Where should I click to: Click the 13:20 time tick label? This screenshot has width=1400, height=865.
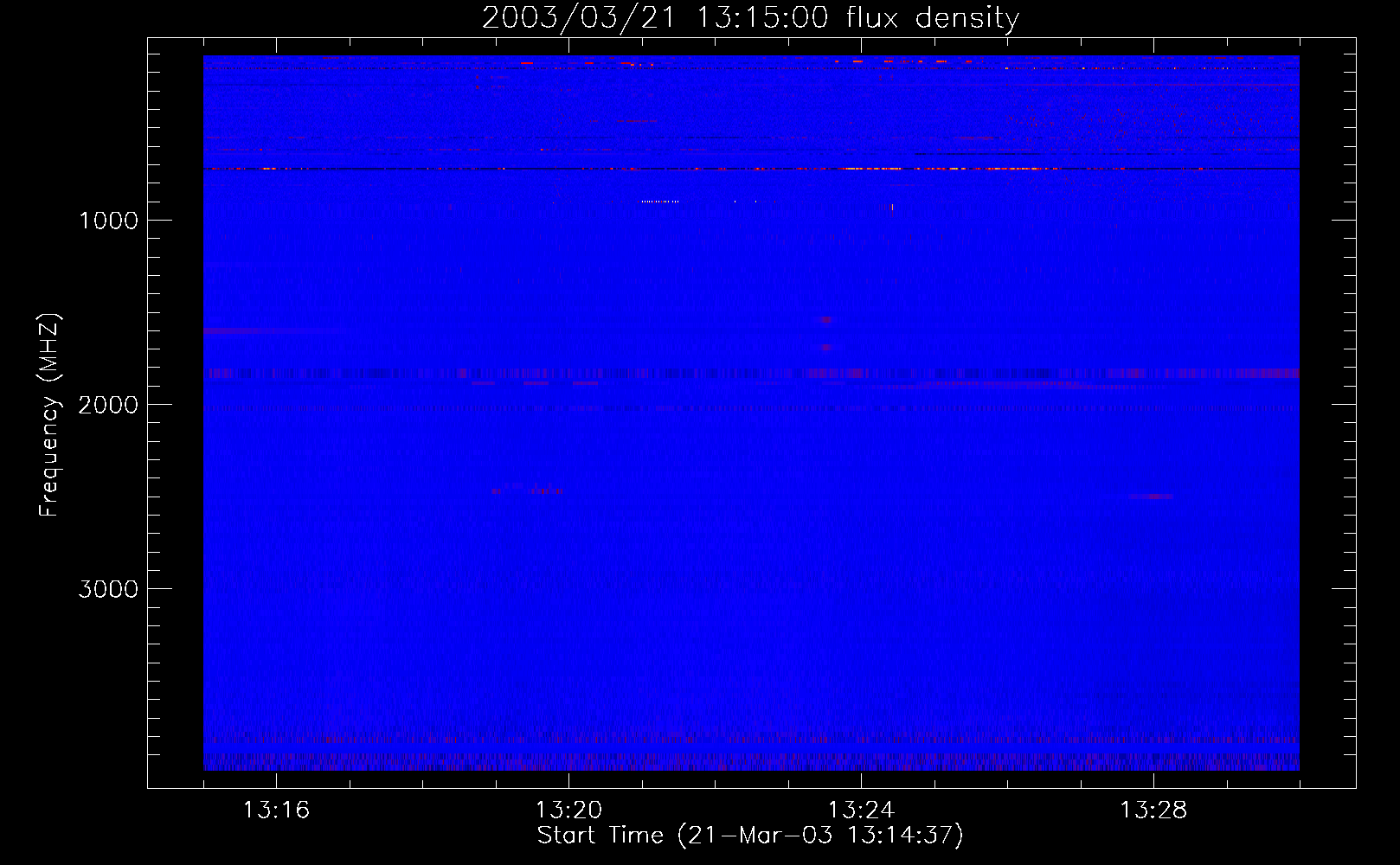[x=568, y=810]
